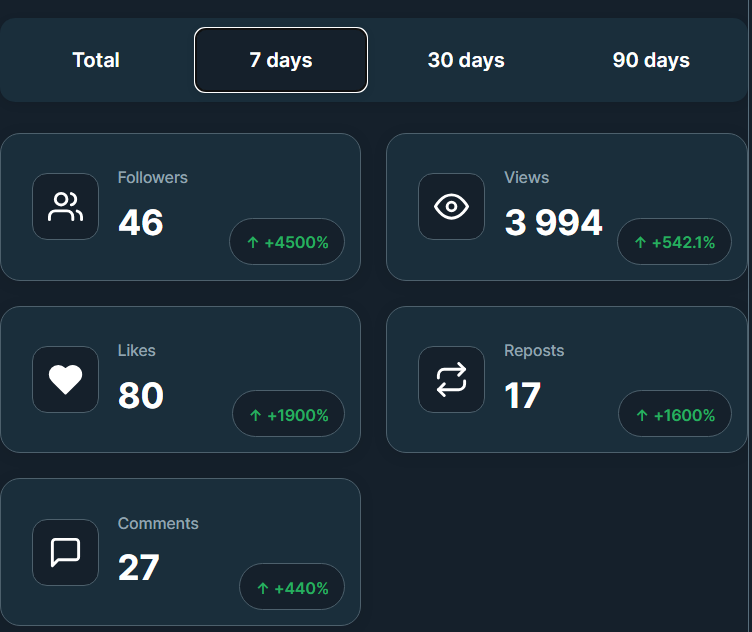Click the Likes heart icon
The height and width of the screenshot is (632, 752).
[x=66, y=380]
